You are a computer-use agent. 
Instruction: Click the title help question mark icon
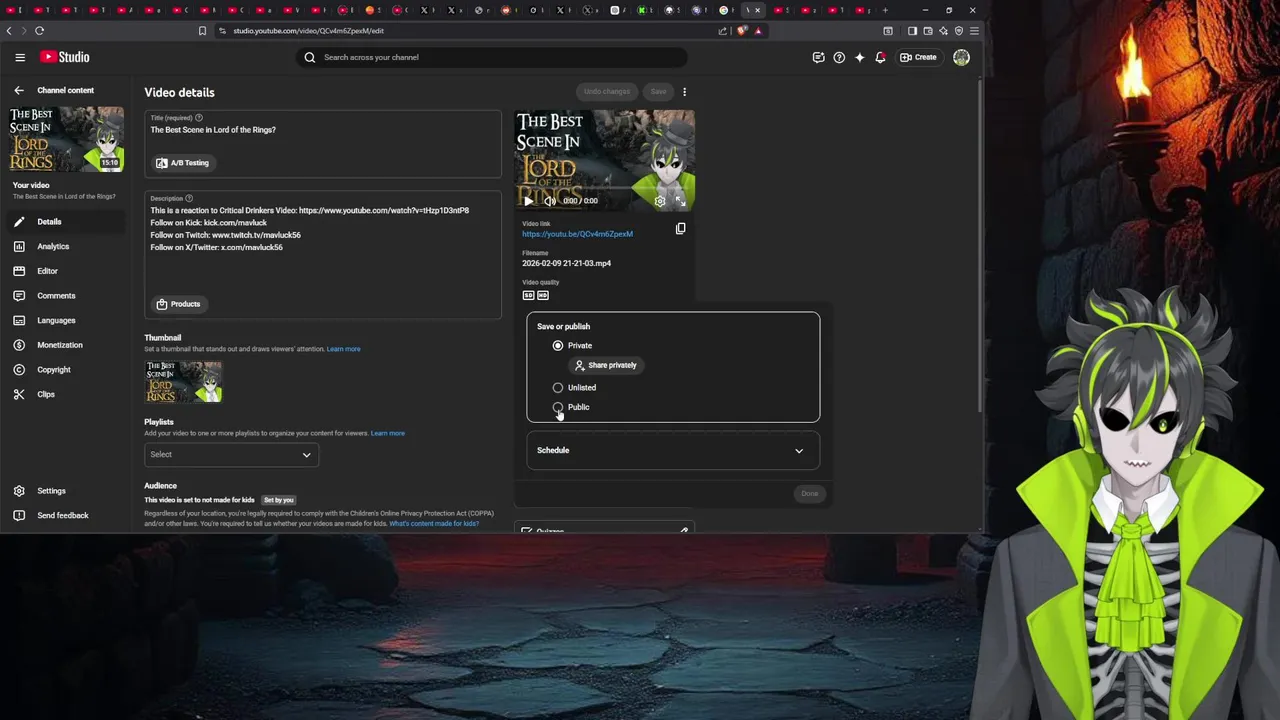tap(198, 118)
